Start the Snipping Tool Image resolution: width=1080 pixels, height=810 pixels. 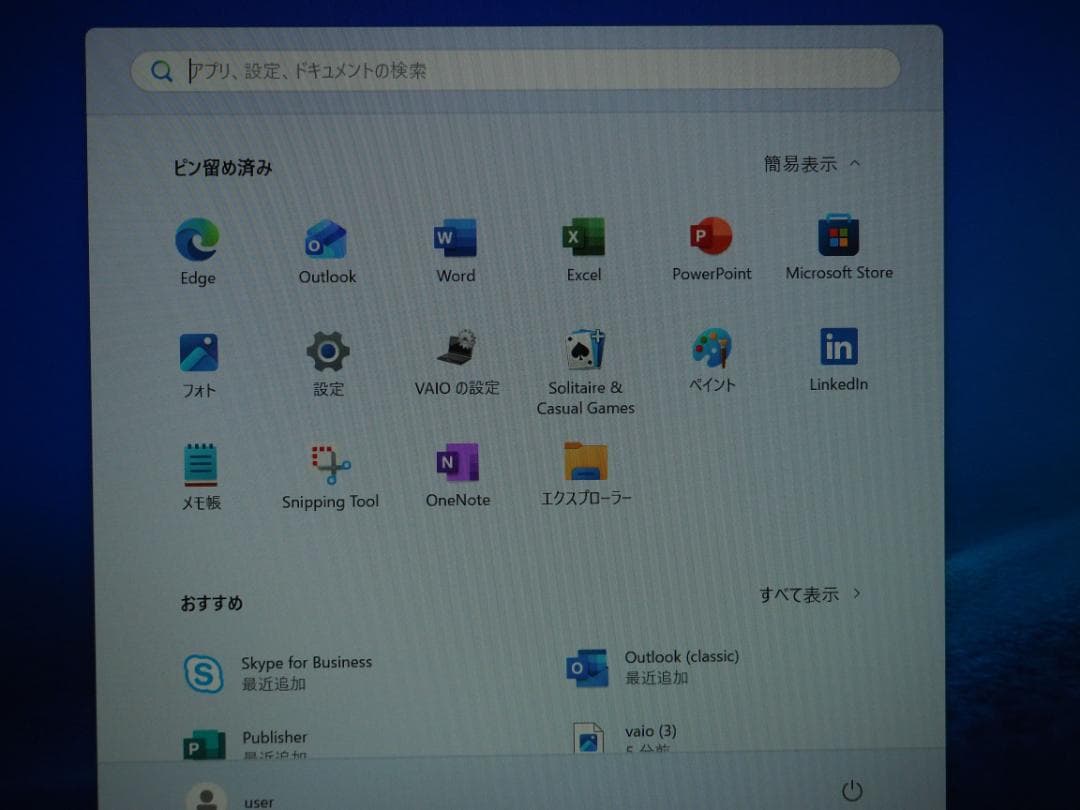(330, 466)
